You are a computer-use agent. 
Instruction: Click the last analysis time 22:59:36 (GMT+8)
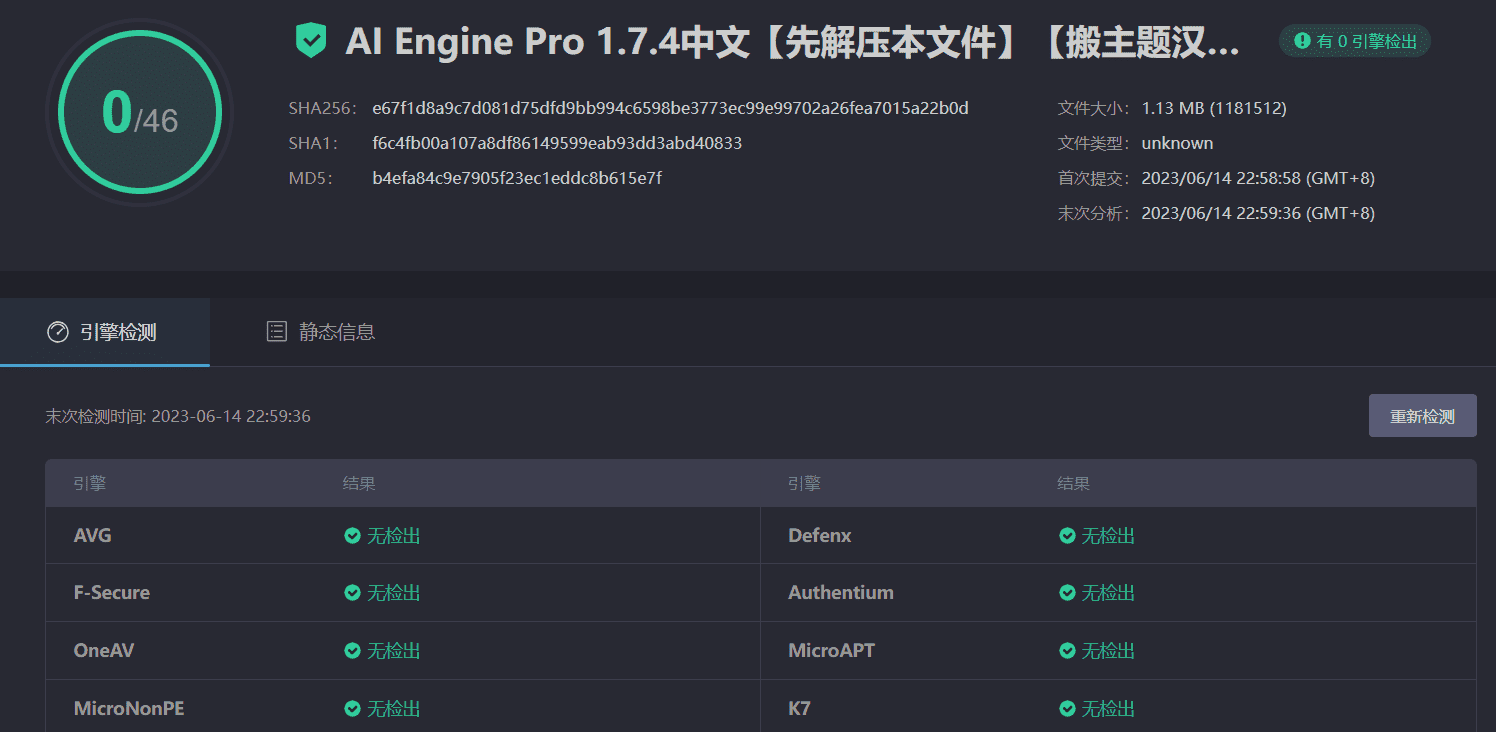coord(1258,213)
